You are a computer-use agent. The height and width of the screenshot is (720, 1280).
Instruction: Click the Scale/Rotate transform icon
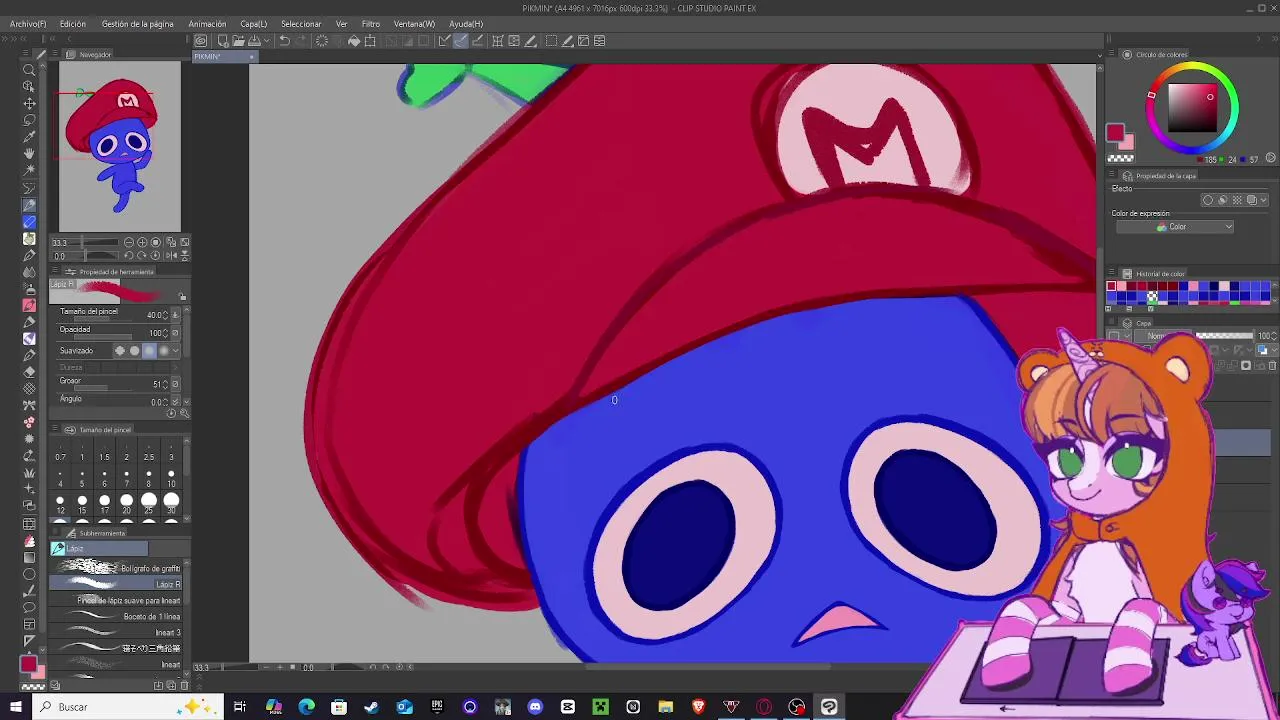pyautogui.click(x=370, y=41)
